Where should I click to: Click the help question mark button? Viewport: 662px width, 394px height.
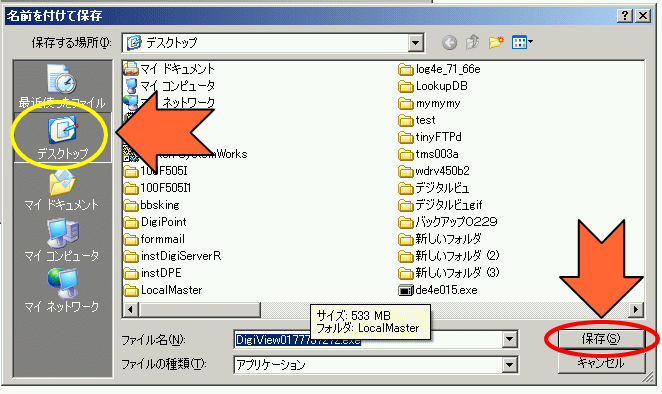[x=624, y=16]
